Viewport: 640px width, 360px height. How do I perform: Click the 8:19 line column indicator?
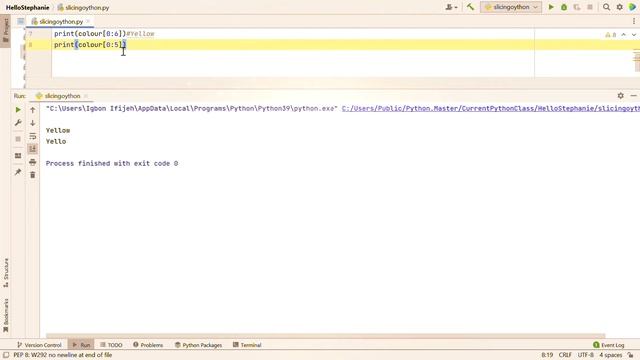pos(547,355)
